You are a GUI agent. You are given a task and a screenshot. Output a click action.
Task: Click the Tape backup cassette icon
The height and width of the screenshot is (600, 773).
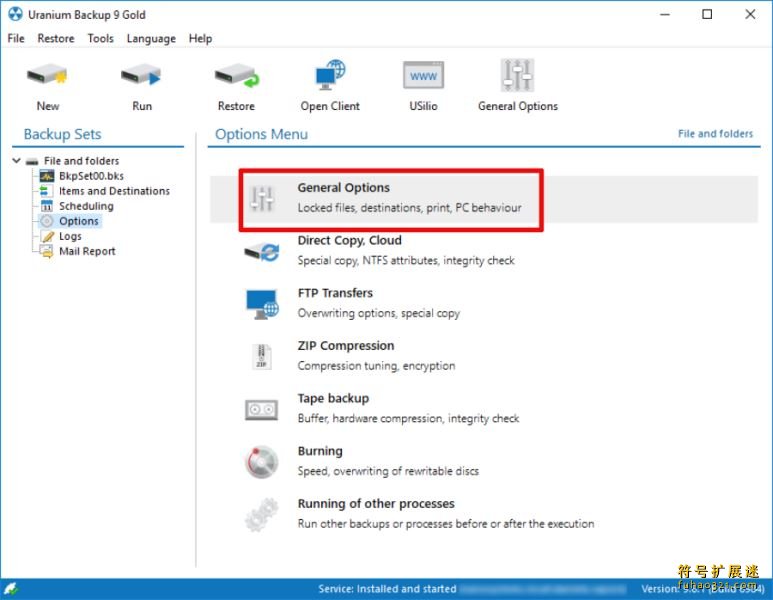(x=261, y=410)
